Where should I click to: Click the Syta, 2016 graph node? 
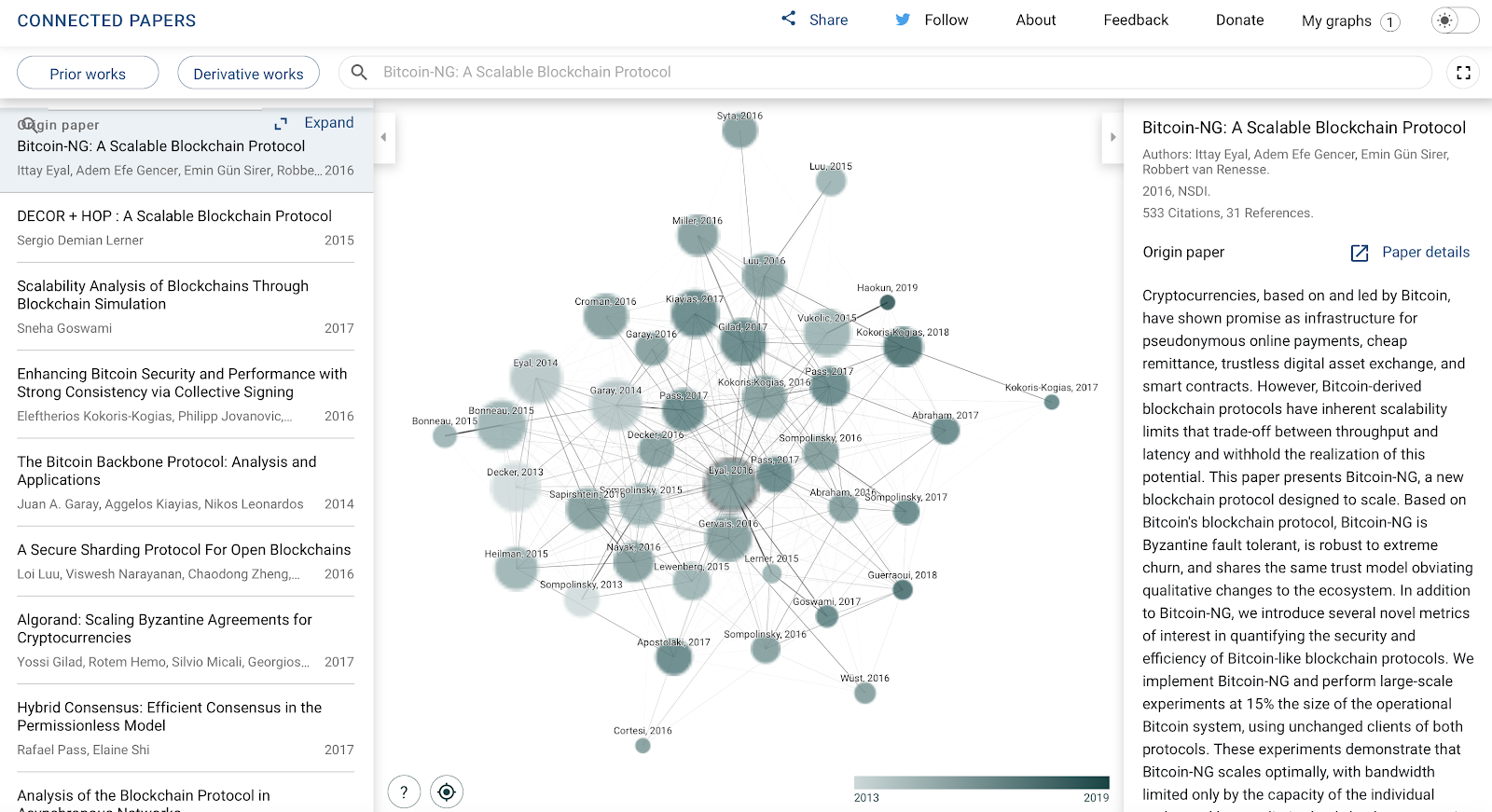point(739,131)
